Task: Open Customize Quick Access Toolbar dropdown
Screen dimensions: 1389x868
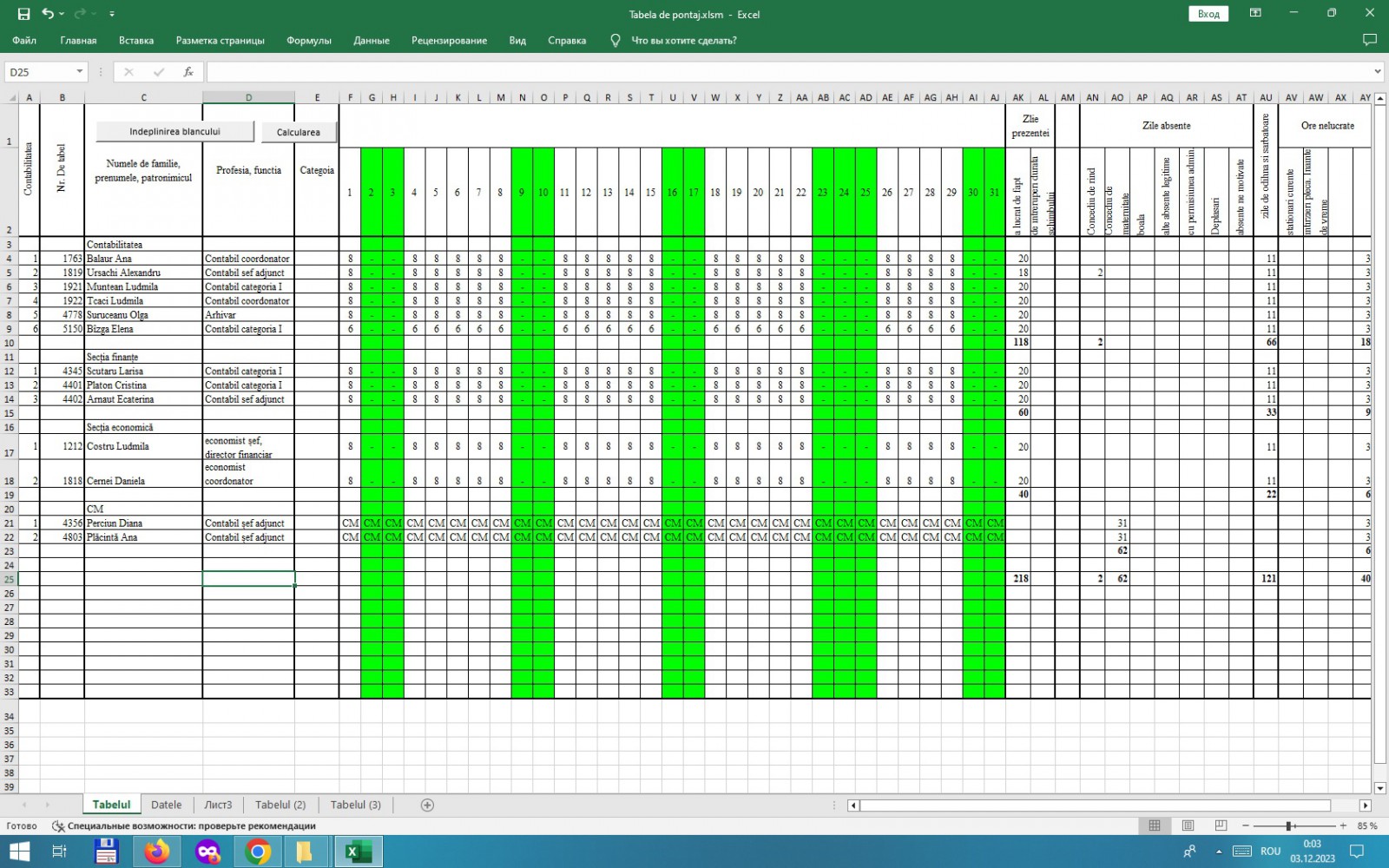Action: tap(112, 14)
